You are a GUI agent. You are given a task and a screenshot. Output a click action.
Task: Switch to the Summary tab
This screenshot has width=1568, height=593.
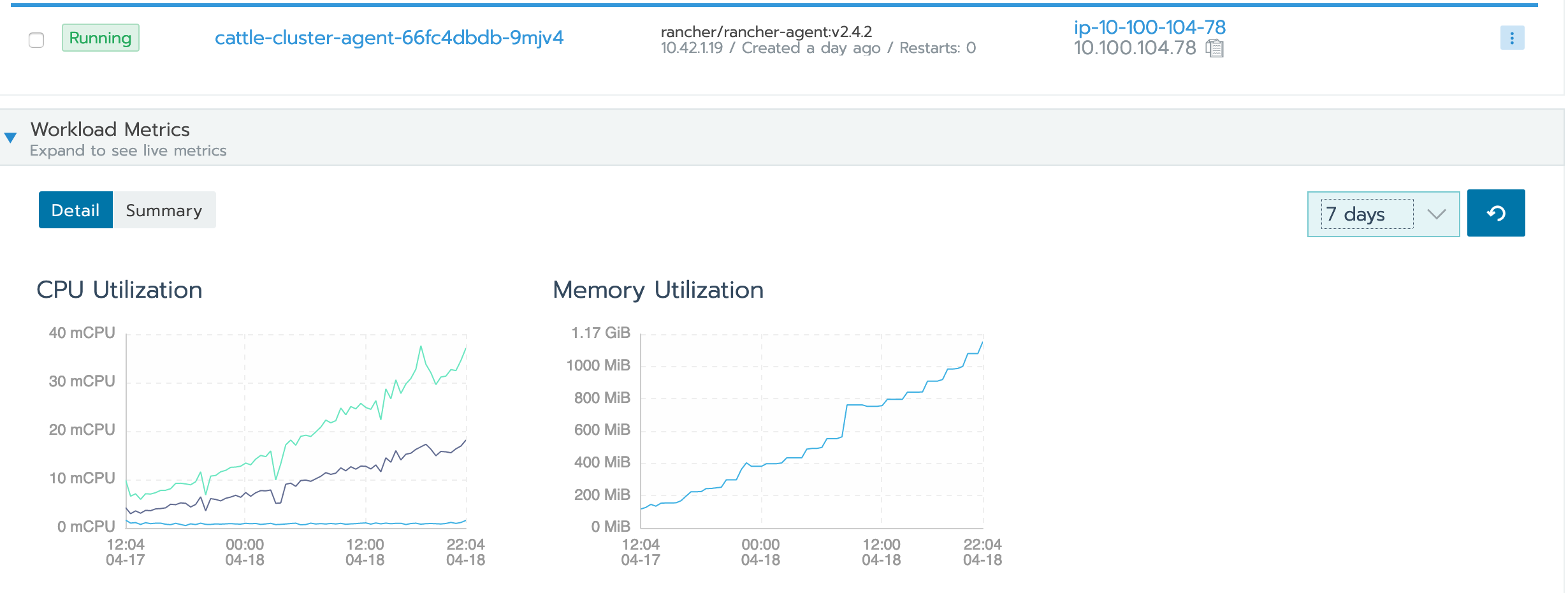pyautogui.click(x=164, y=210)
